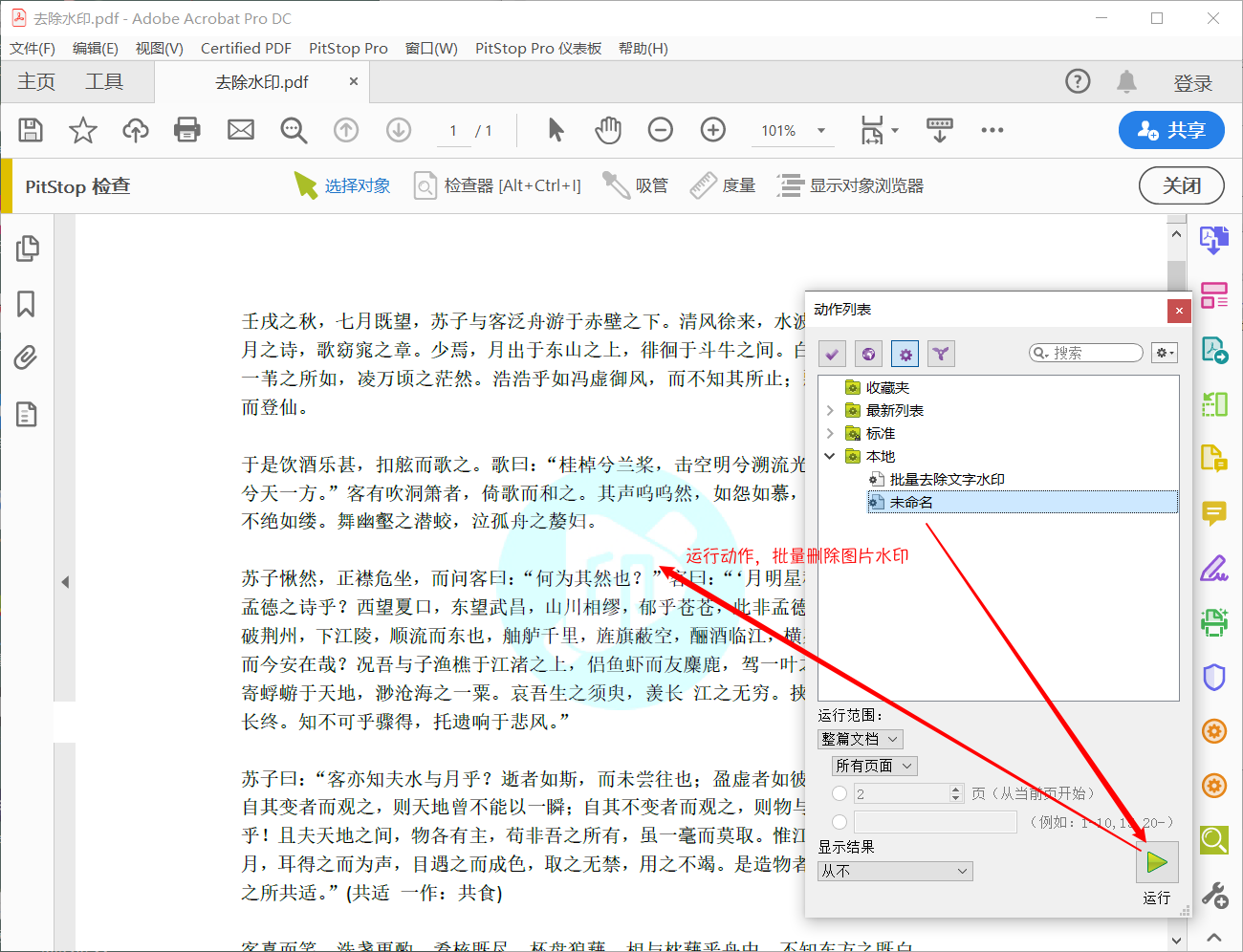The width and height of the screenshot is (1243, 952).
Task: Open the Certified PDF menu
Action: click(x=246, y=48)
